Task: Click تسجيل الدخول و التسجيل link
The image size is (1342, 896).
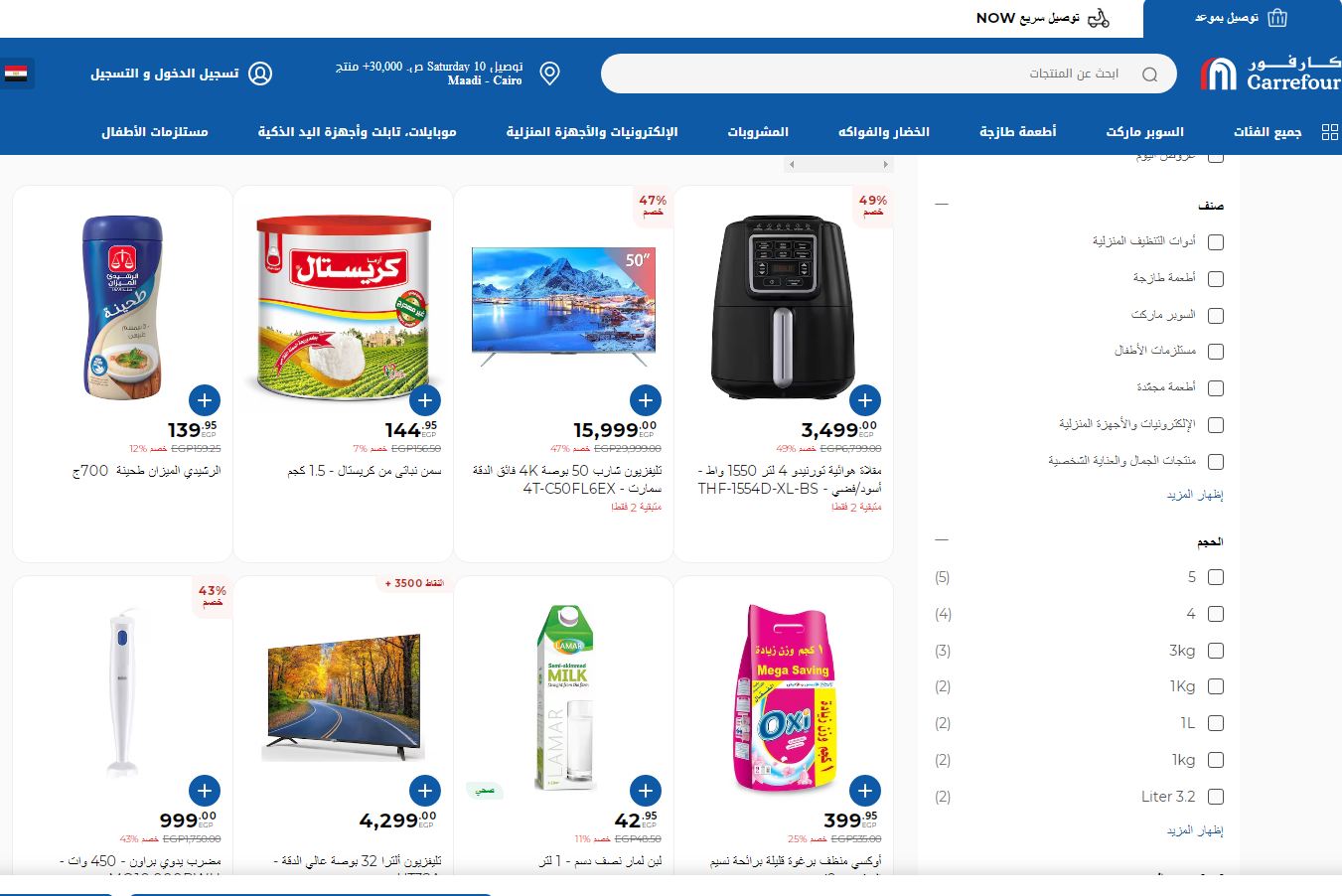Action: pyautogui.click(x=165, y=74)
